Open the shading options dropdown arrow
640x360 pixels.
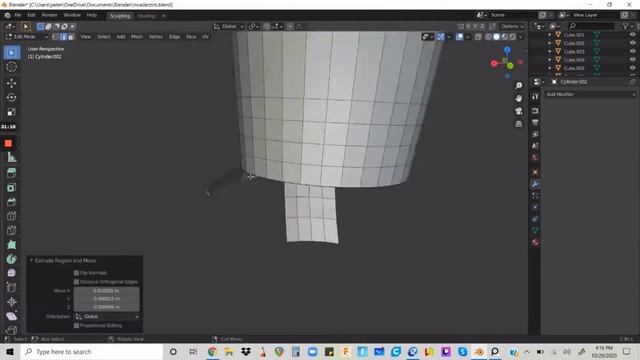pos(520,37)
